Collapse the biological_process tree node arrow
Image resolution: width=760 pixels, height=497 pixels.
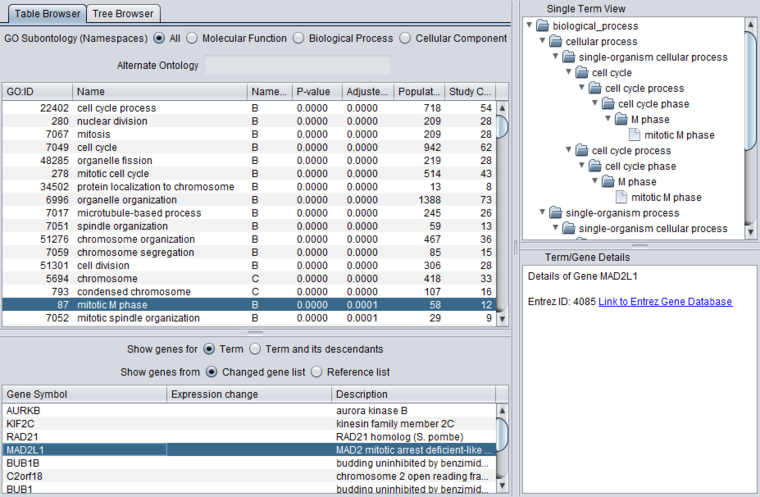[529, 25]
